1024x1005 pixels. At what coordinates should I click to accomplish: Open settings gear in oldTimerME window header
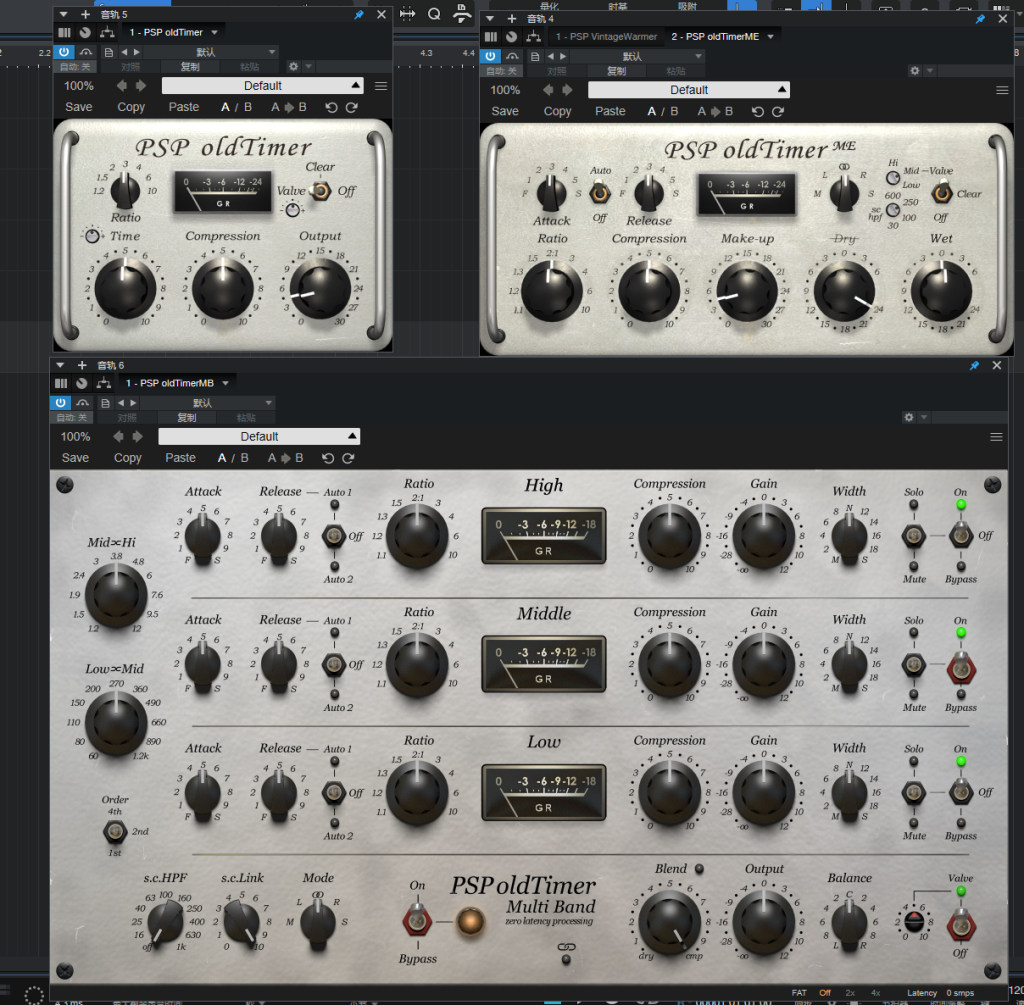[x=914, y=71]
